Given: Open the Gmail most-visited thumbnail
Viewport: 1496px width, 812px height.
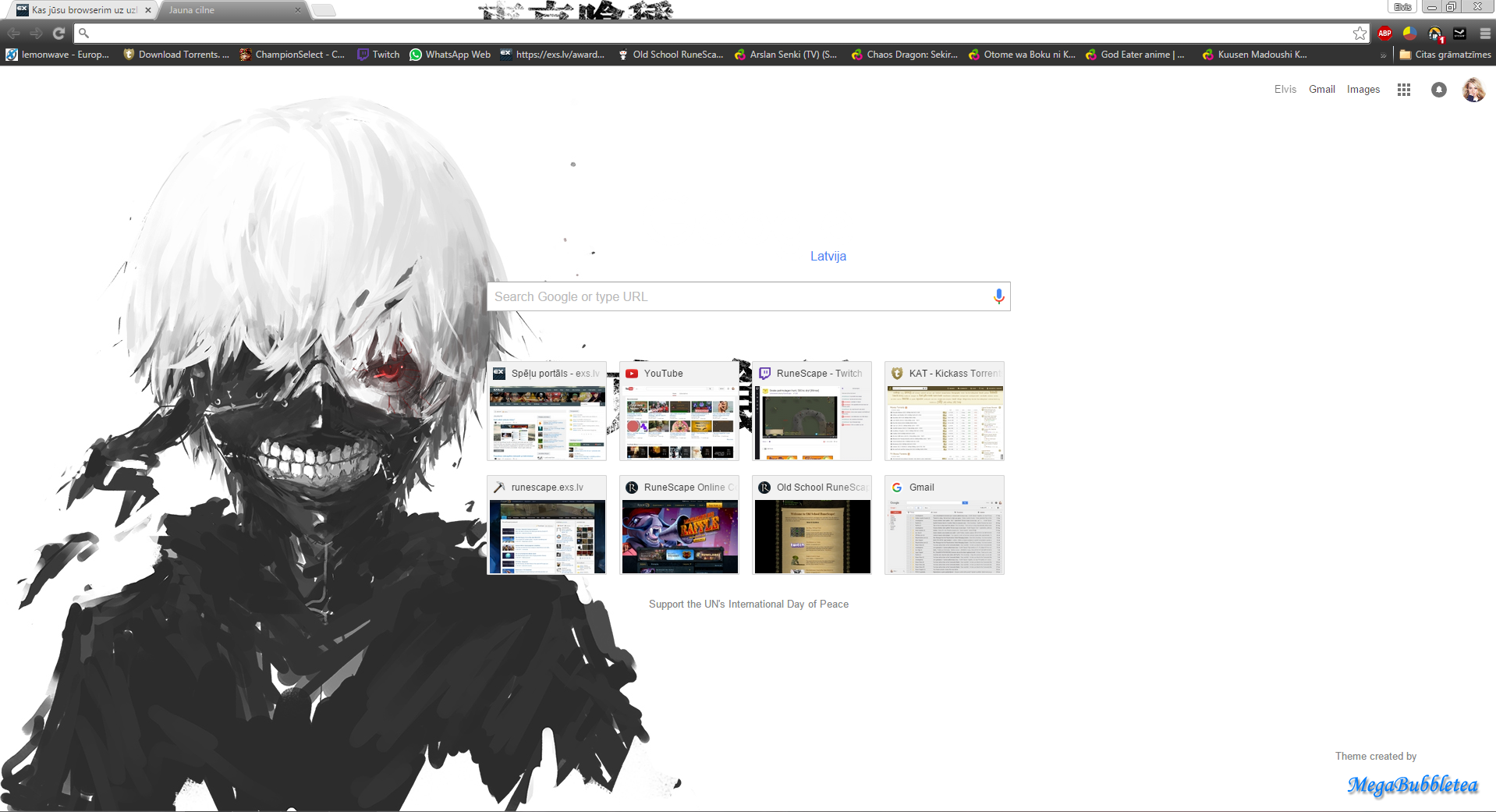Looking at the screenshot, I should pyautogui.click(x=945, y=525).
